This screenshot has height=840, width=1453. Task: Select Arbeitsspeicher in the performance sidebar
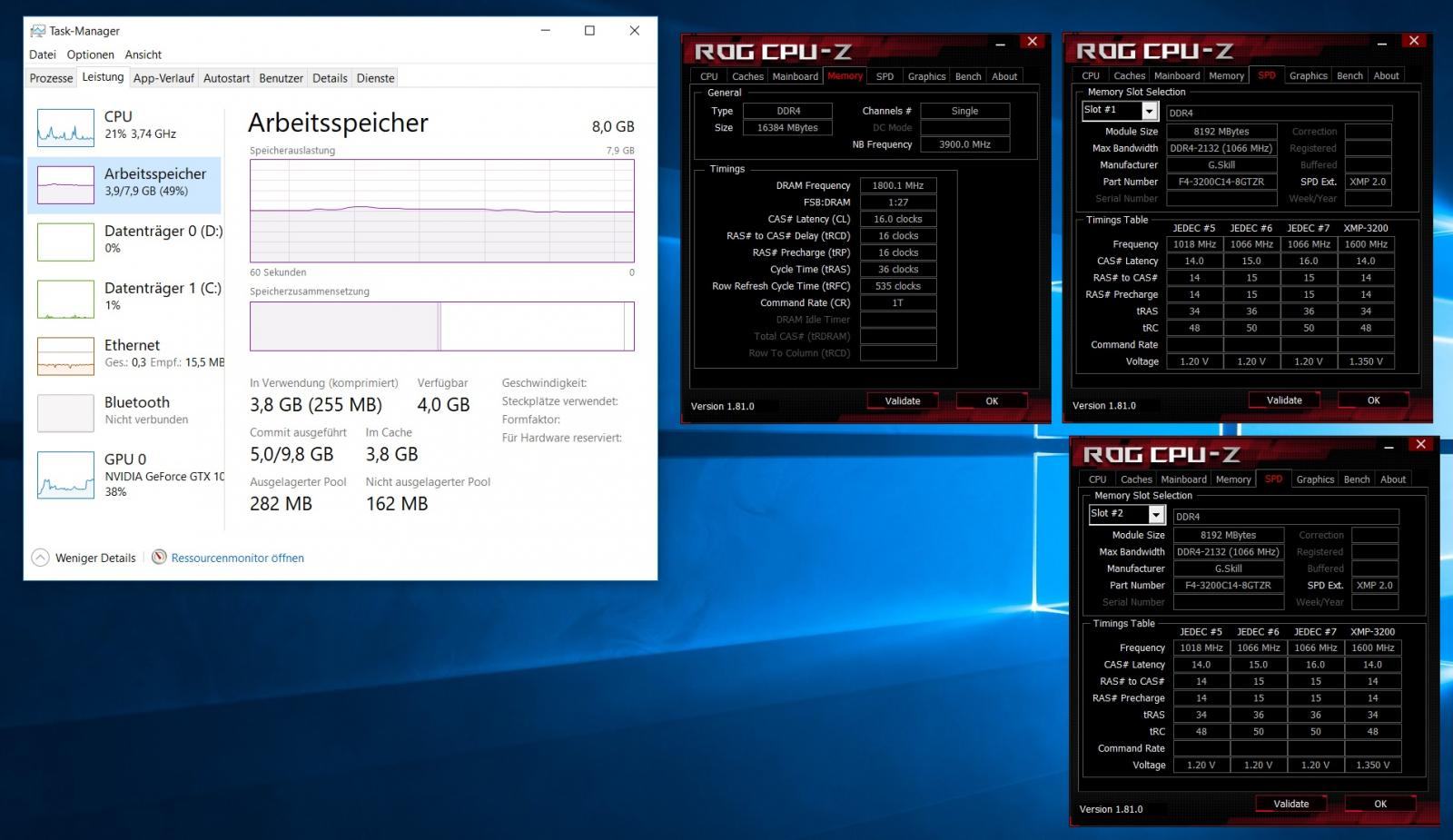click(124, 184)
